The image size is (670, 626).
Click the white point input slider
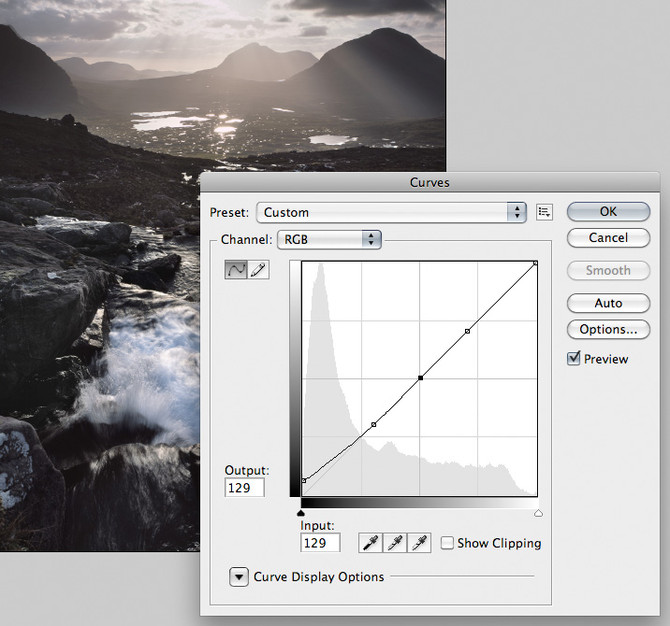tap(538, 513)
